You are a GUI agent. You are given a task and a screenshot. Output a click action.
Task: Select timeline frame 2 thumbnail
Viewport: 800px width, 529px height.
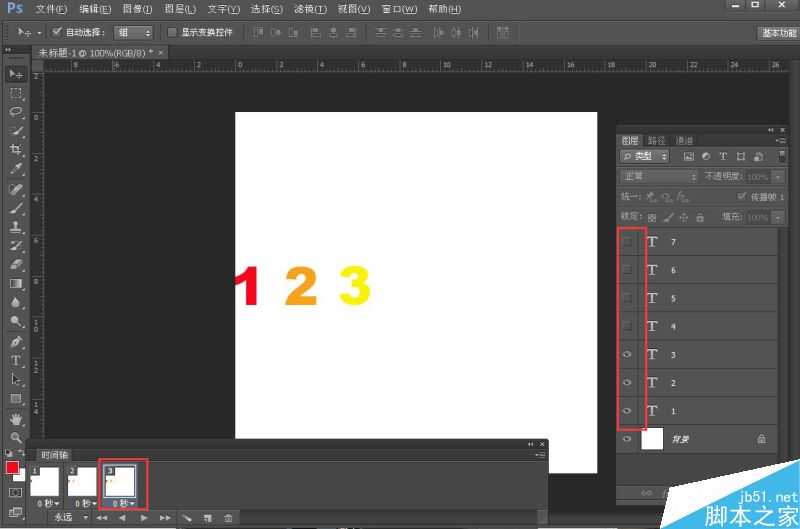[82, 481]
